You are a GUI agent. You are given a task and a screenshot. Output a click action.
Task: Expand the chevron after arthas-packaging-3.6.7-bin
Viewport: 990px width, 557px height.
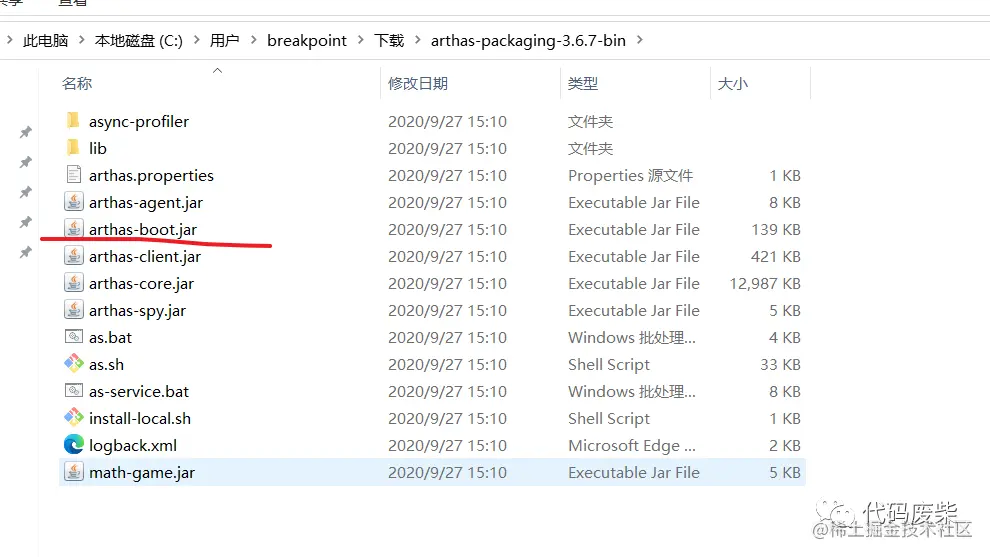(x=640, y=40)
